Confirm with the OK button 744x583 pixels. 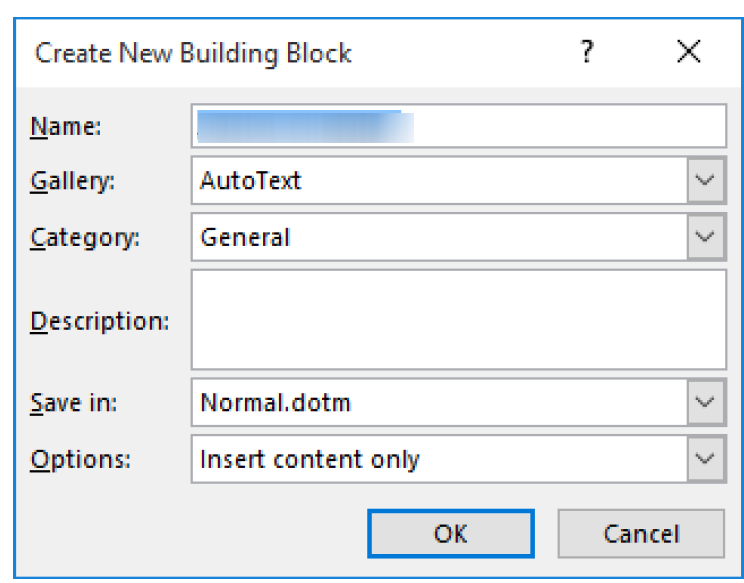point(451,534)
